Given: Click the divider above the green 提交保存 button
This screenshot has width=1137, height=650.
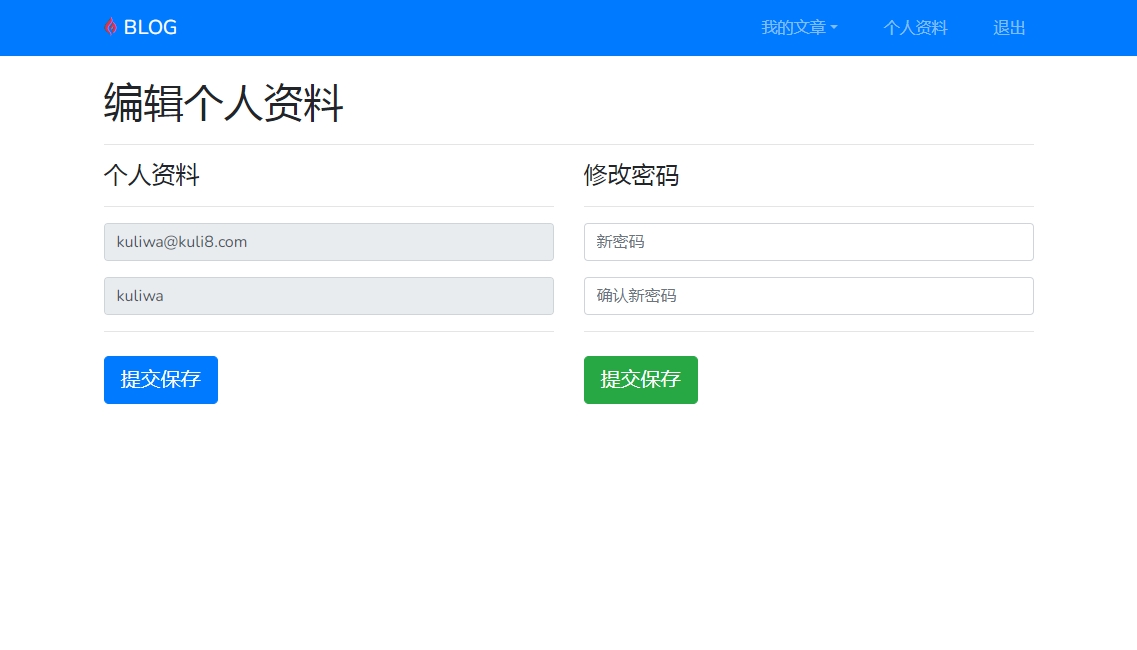Looking at the screenshot, I should pyautogui.click(x=808, y=331).
